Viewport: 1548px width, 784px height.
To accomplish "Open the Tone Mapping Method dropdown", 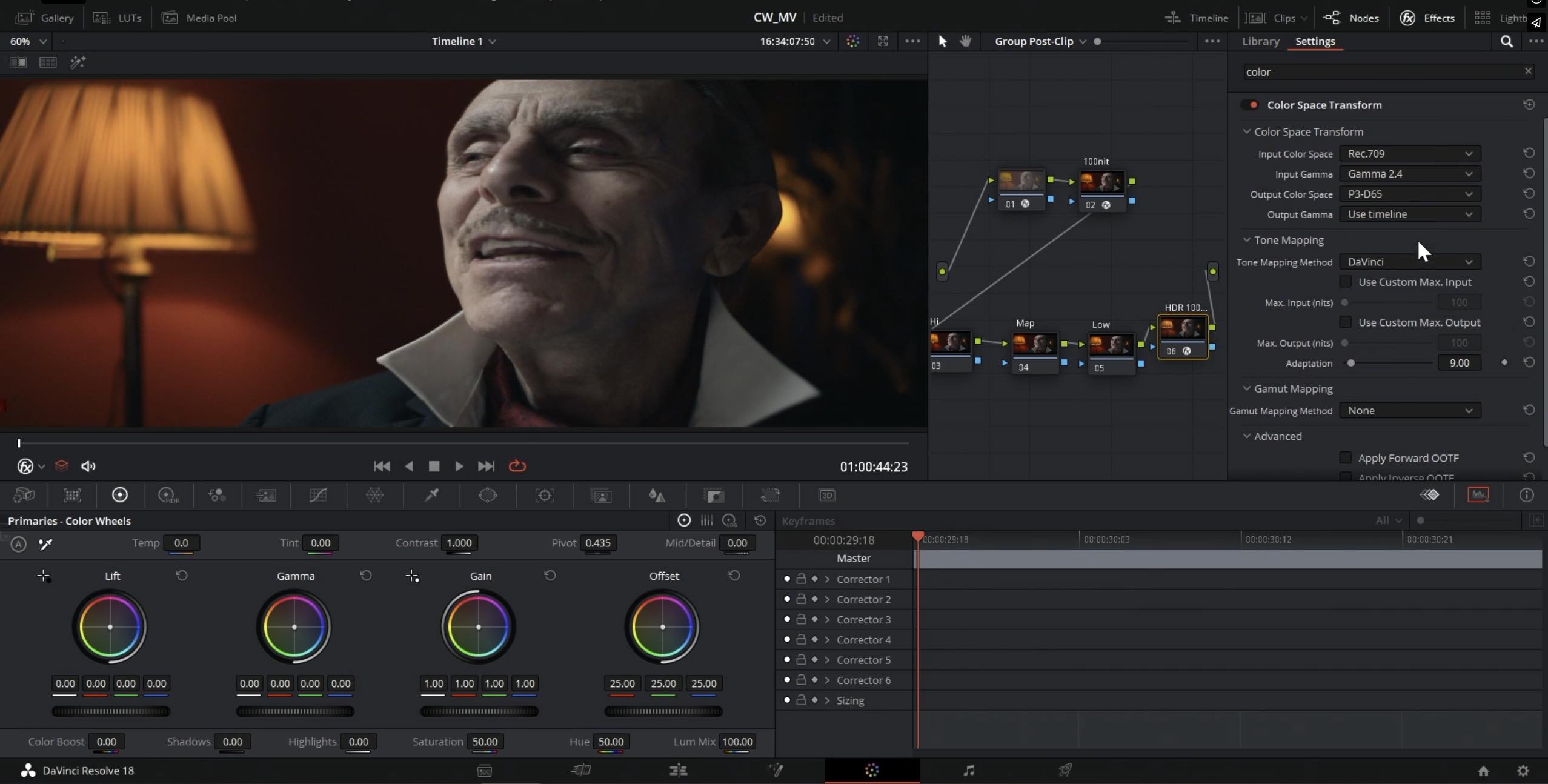I will pos(1409,262).
